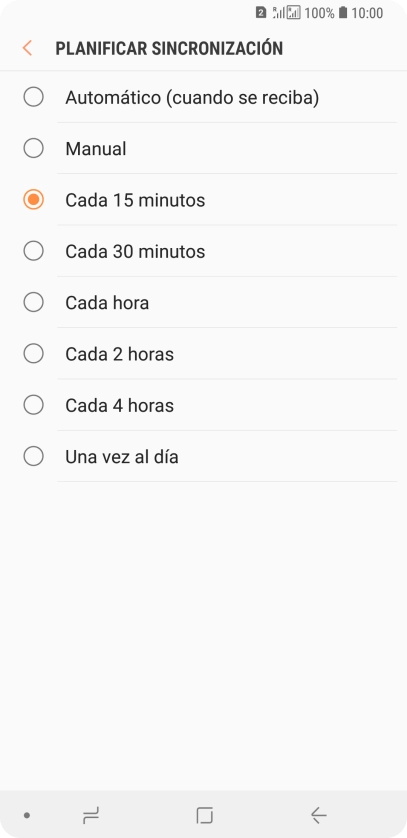
Task: Choose the Cada 2 horas radio button
Action: pos(34,354)
